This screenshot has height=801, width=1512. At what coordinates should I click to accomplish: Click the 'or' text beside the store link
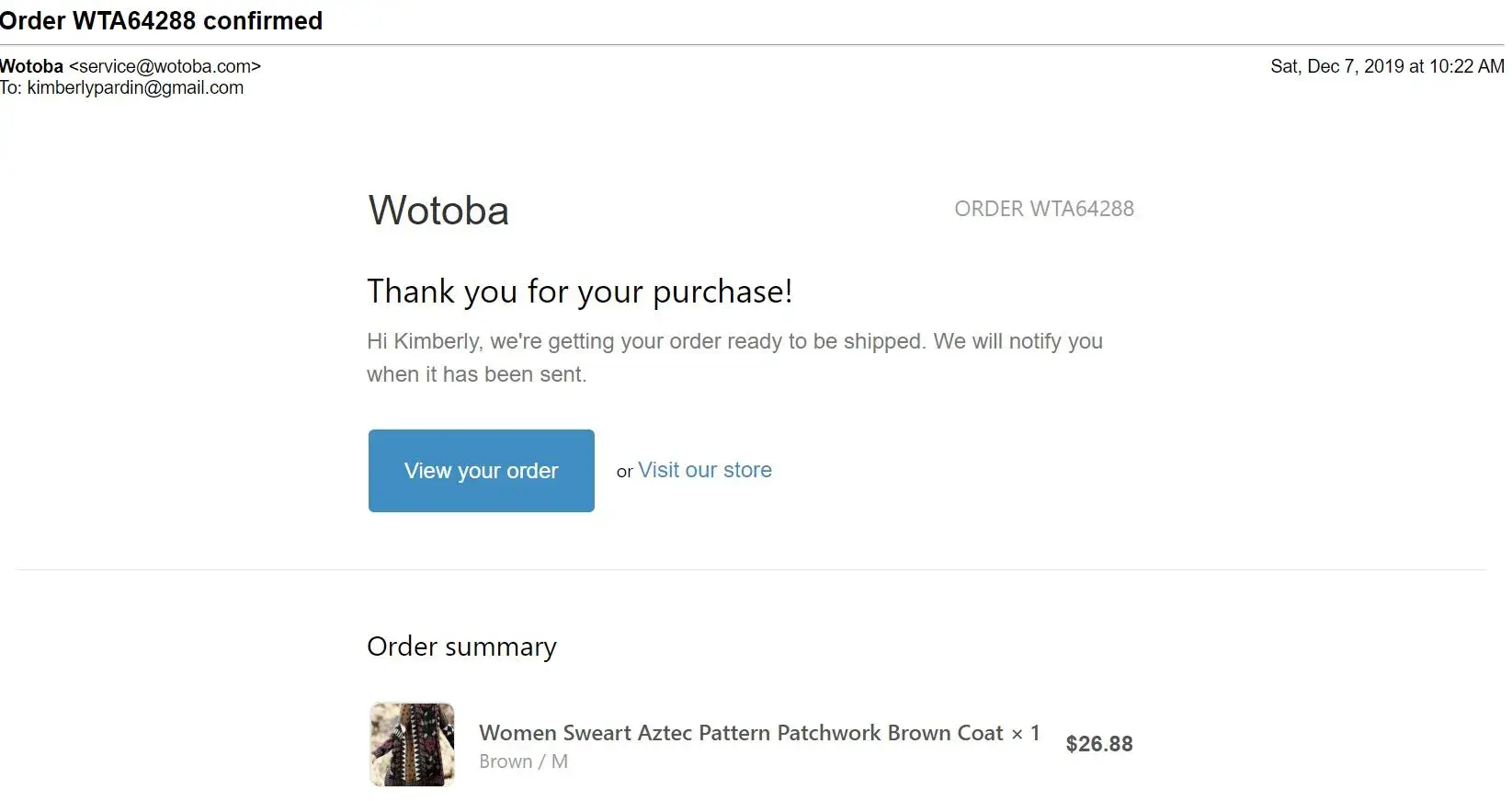coord(624,472)
